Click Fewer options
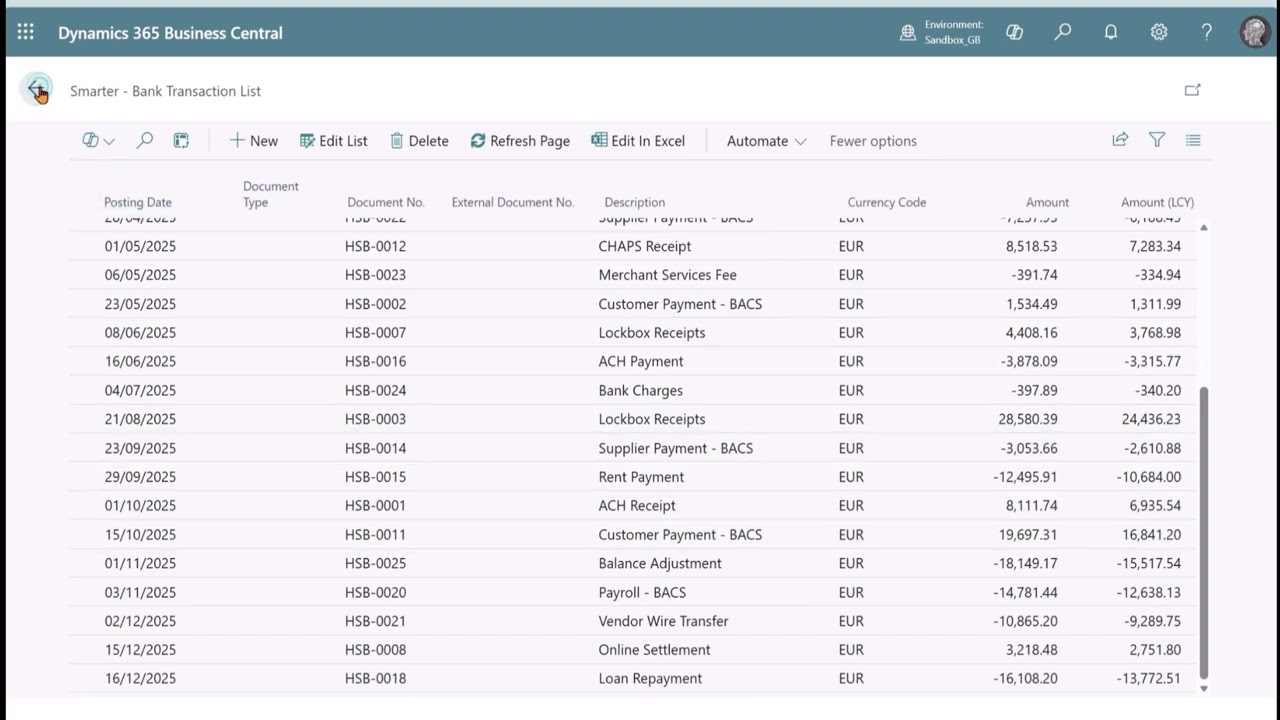This screenshot has width=1280, height=720. pos(873,141)
